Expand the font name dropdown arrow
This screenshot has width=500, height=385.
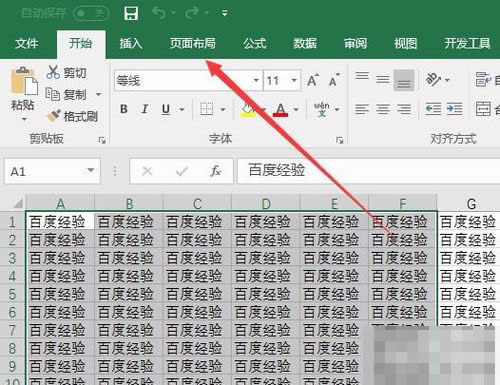256,80
